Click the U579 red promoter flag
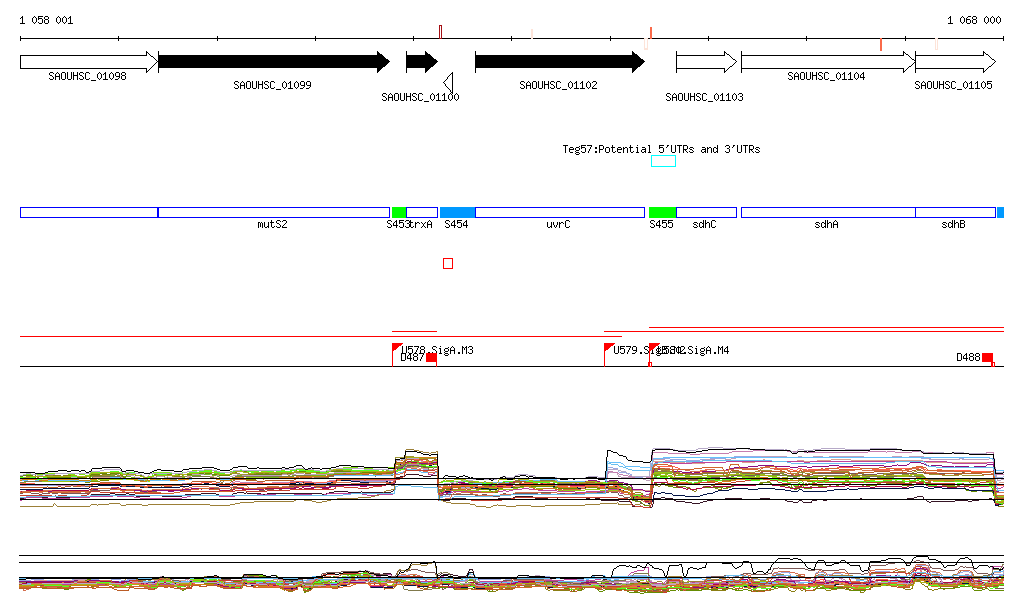1024x611 pixels. pos(609,348)
